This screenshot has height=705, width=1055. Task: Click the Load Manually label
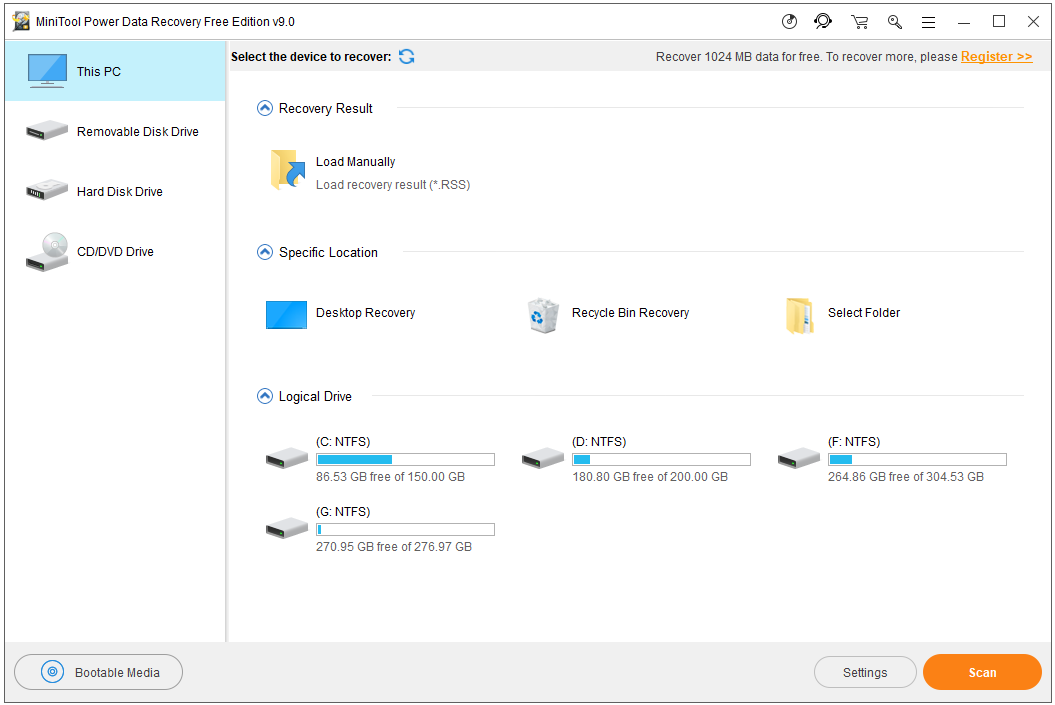[x=355, y=161]
